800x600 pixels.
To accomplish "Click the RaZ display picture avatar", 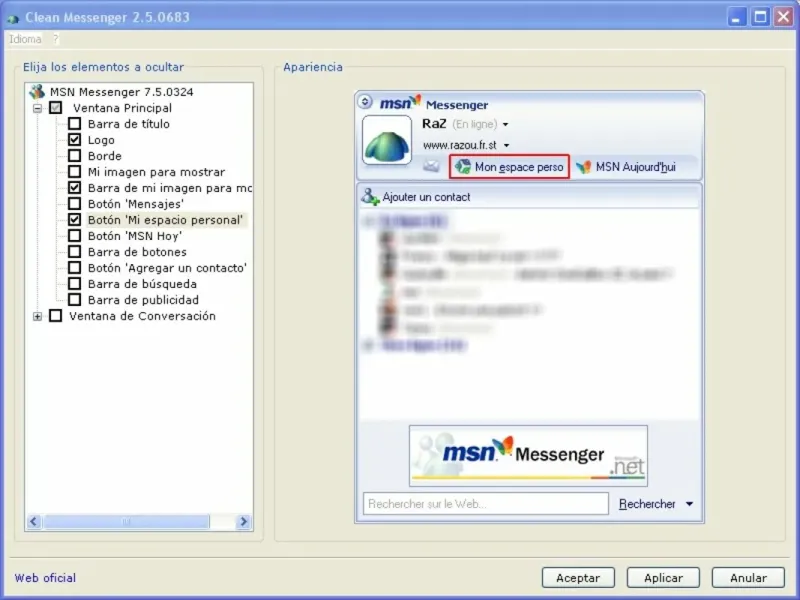I will [387, 140].
